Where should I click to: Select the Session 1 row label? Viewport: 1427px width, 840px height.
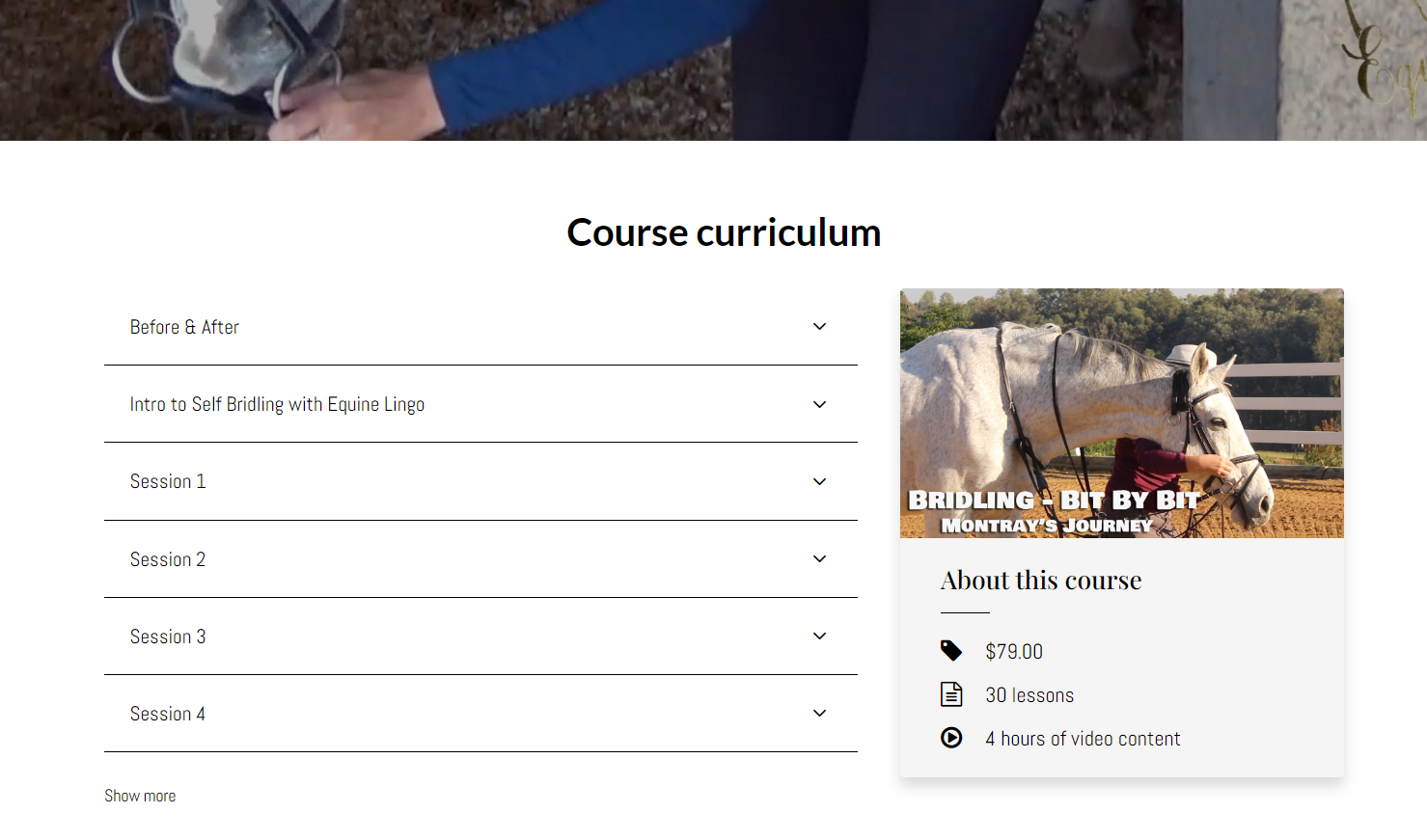tap(168, 481)
